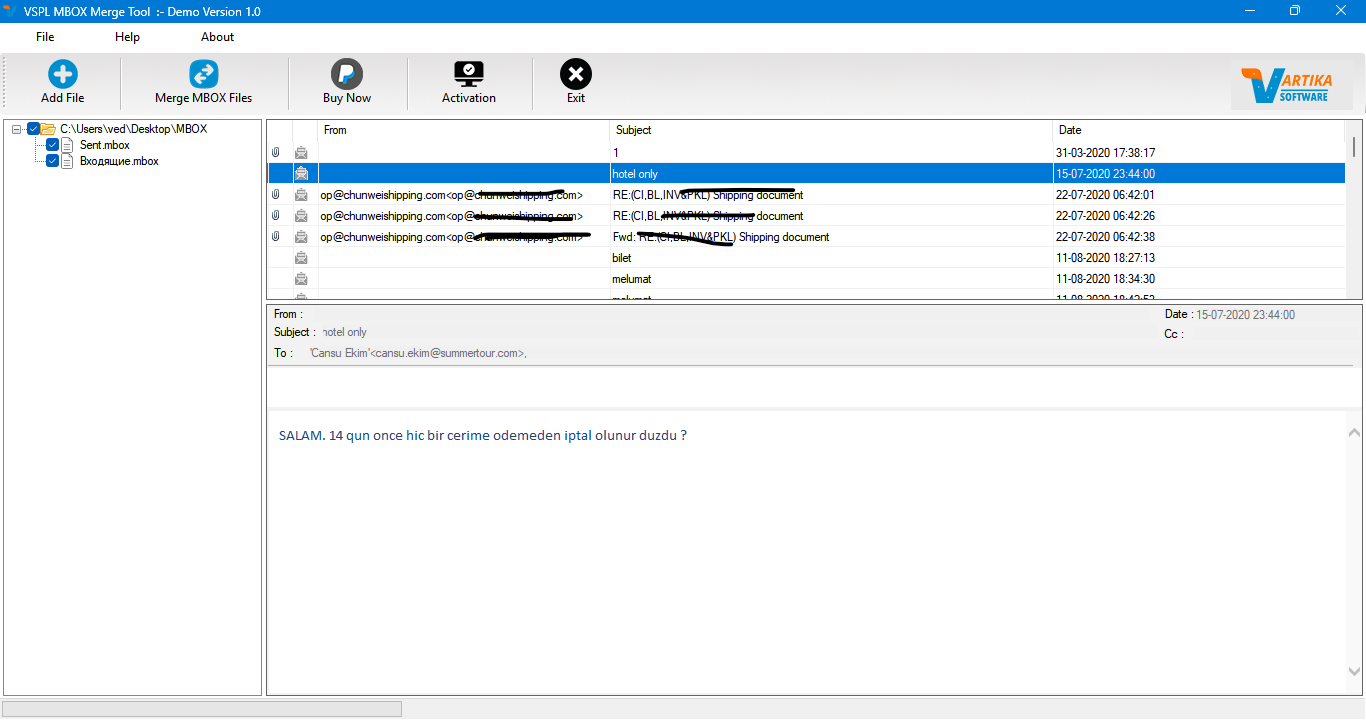Select the Входящие.mbox tree item
Screen dimensions: 1366x720
tap(119, 161)
